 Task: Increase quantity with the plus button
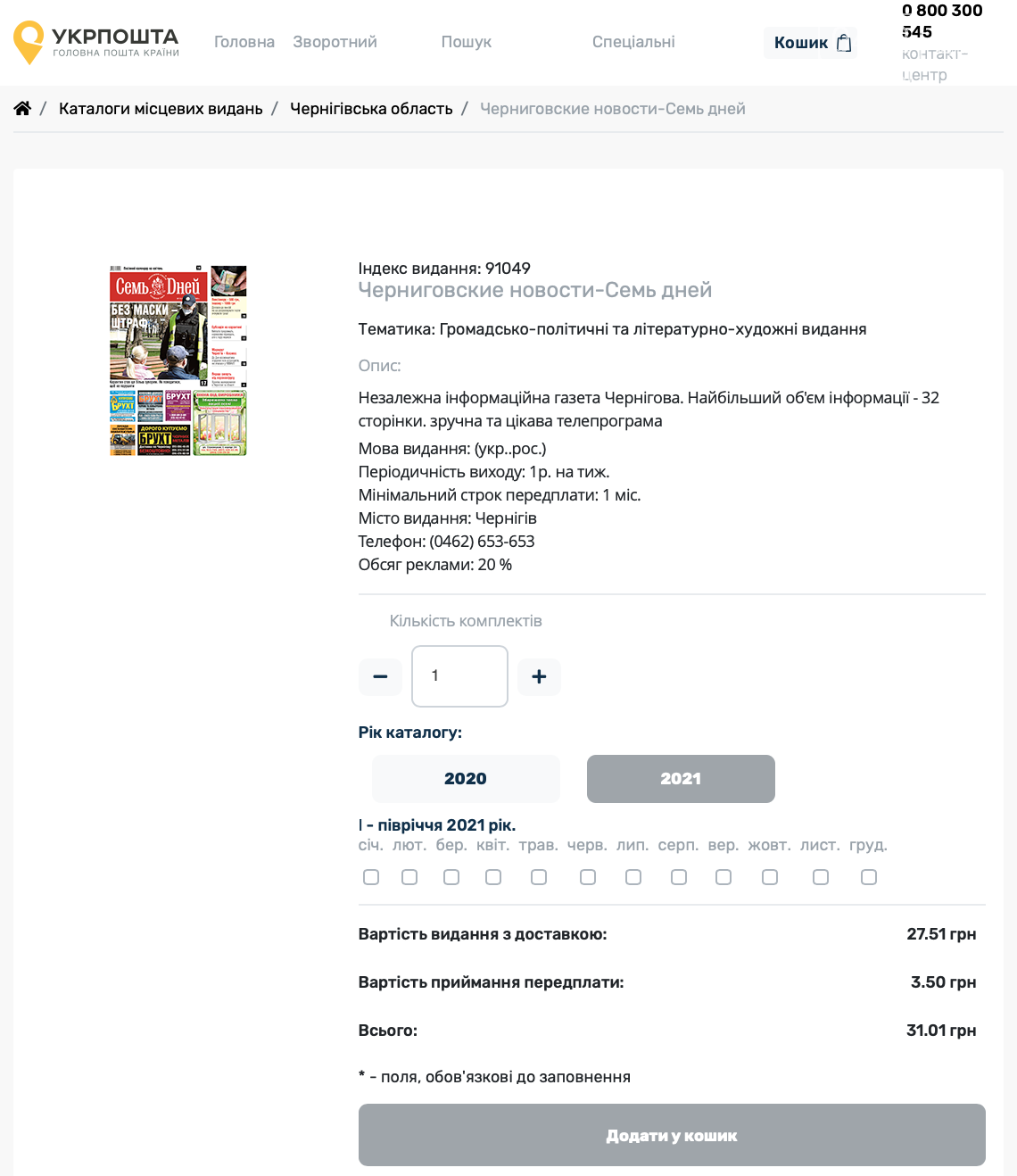[x=539, y=676]
